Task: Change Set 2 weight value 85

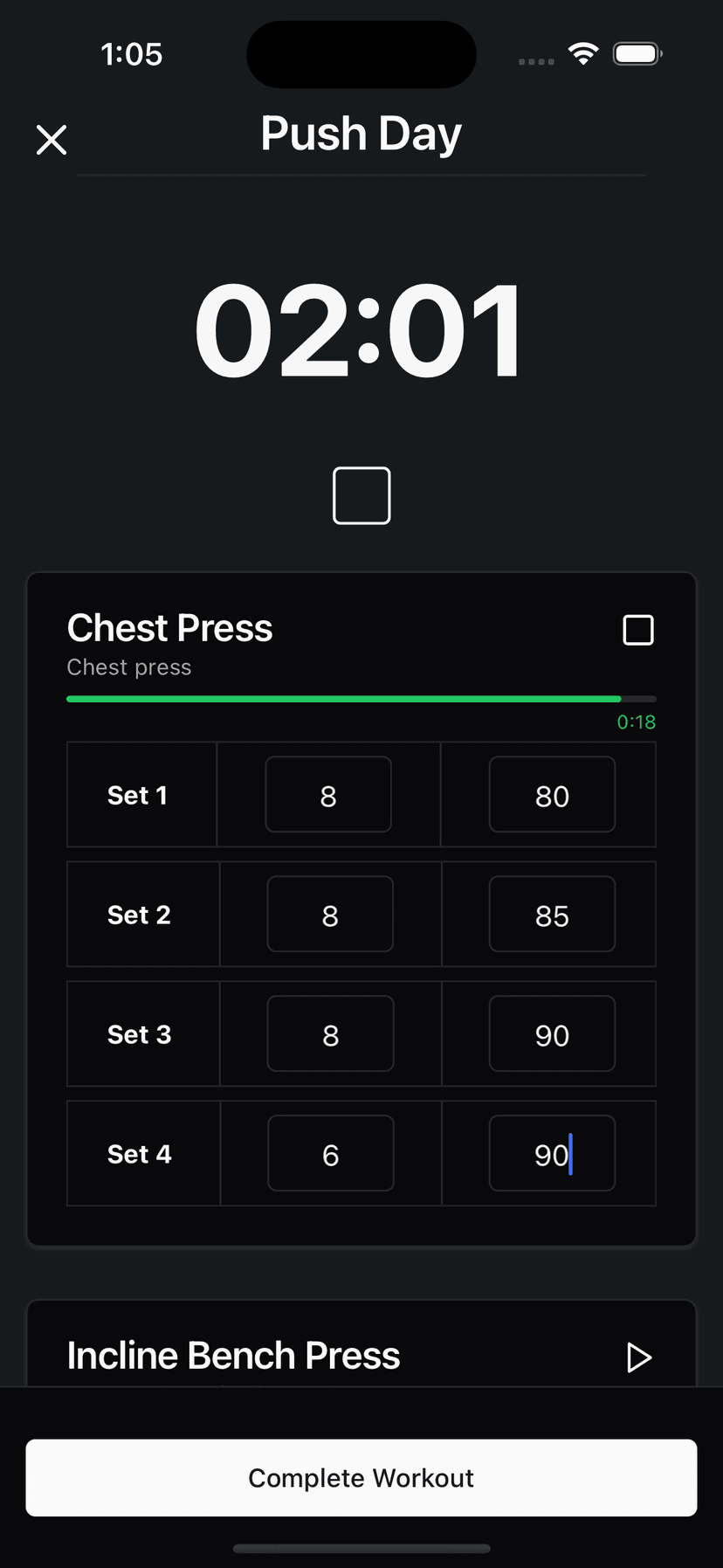Action: point(552,915)
